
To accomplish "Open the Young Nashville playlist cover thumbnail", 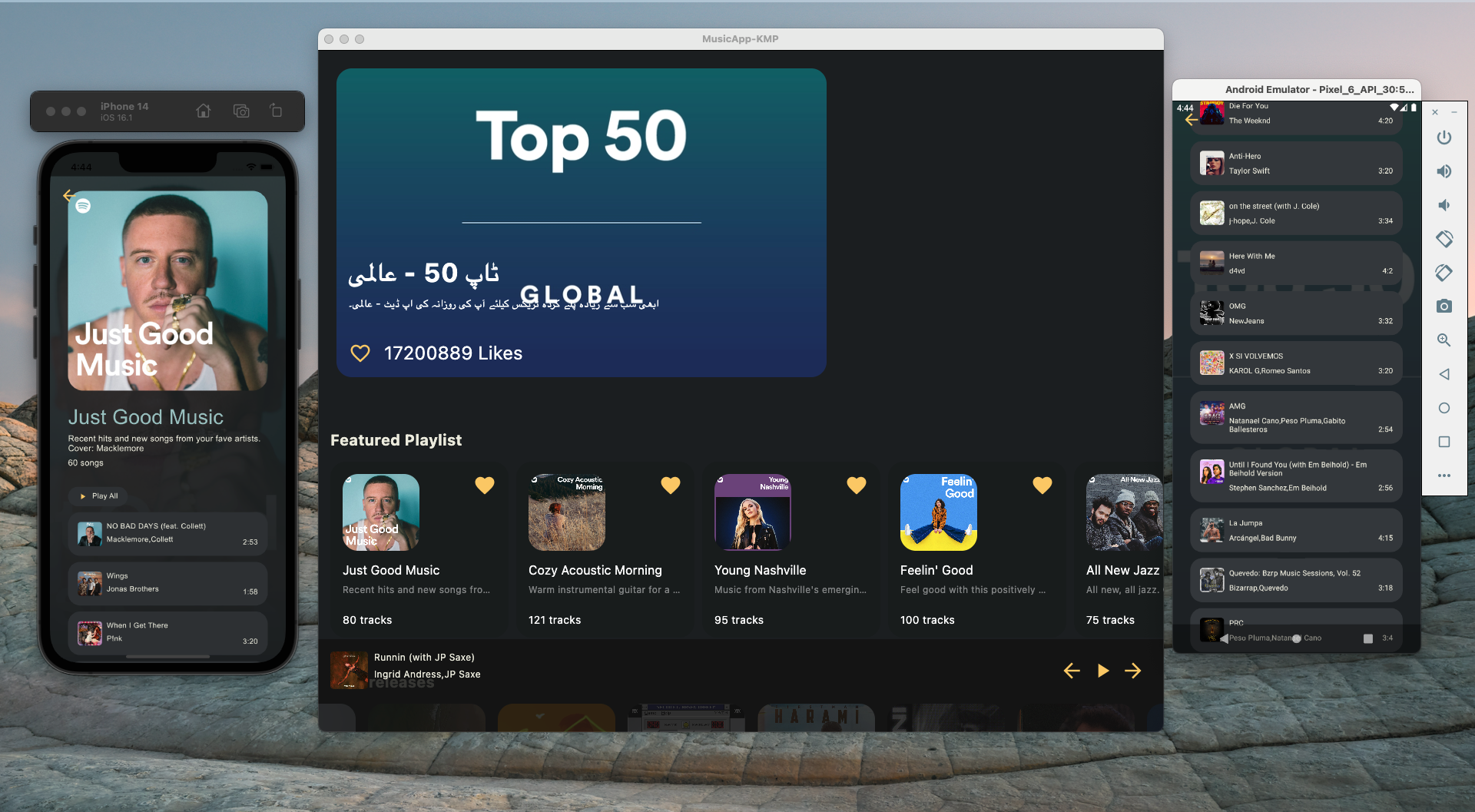I will tap(752, 512).
